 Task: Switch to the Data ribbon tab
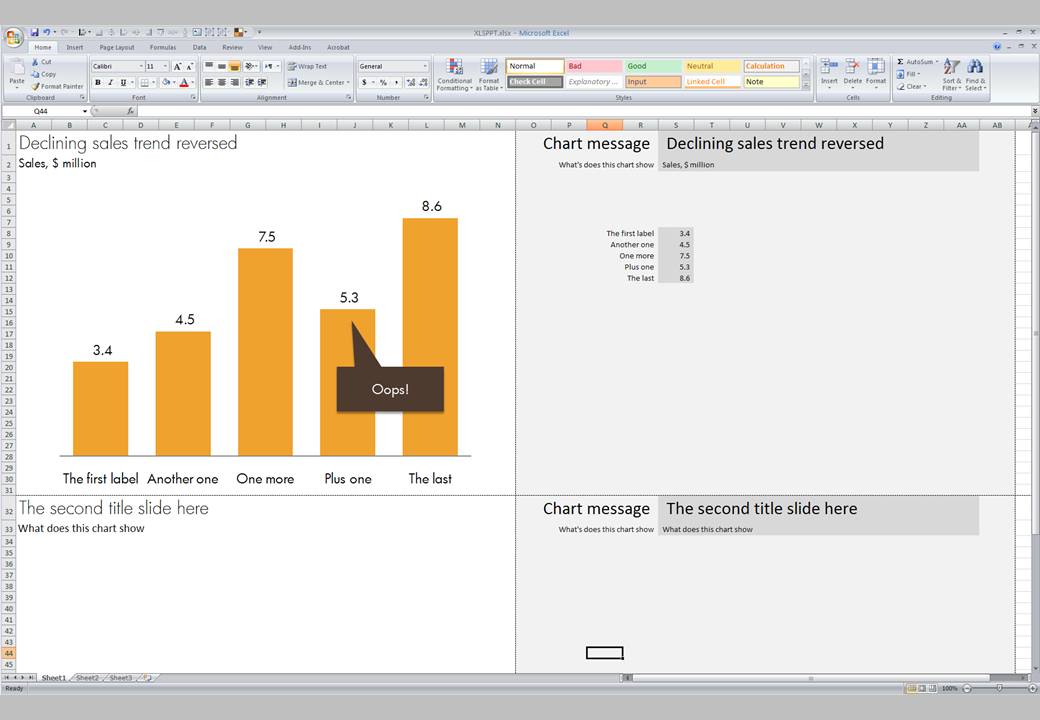coord(199,47)
